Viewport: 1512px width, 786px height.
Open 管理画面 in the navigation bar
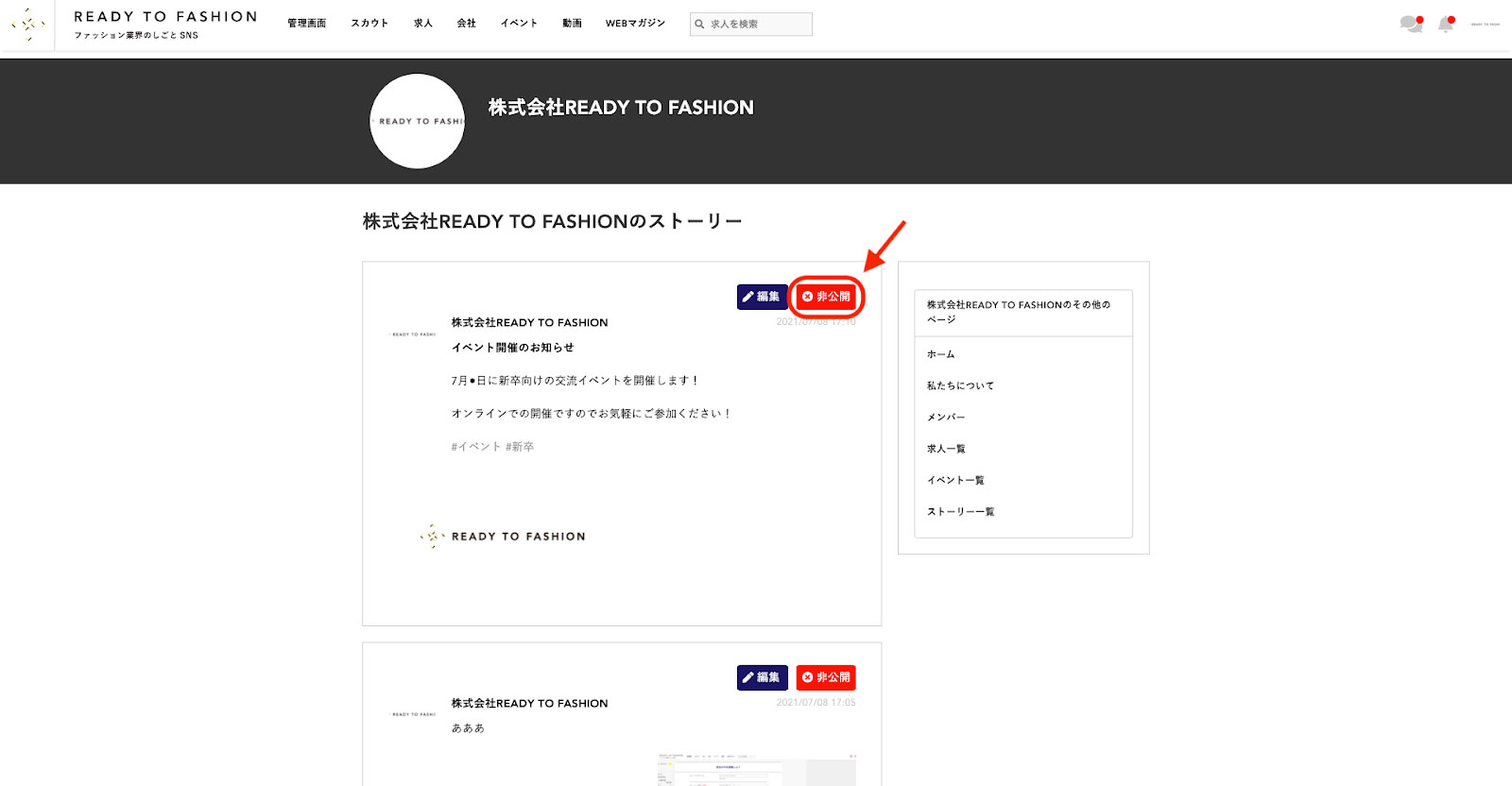(x=306, y=24)
